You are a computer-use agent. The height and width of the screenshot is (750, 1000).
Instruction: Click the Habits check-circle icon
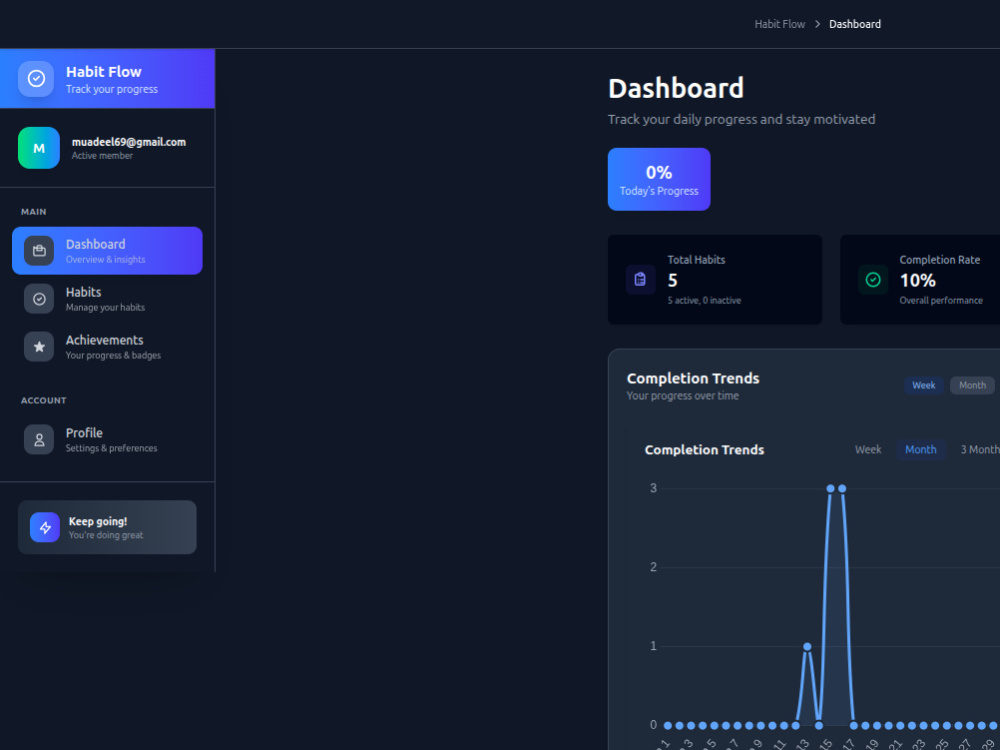coord(39,298)
